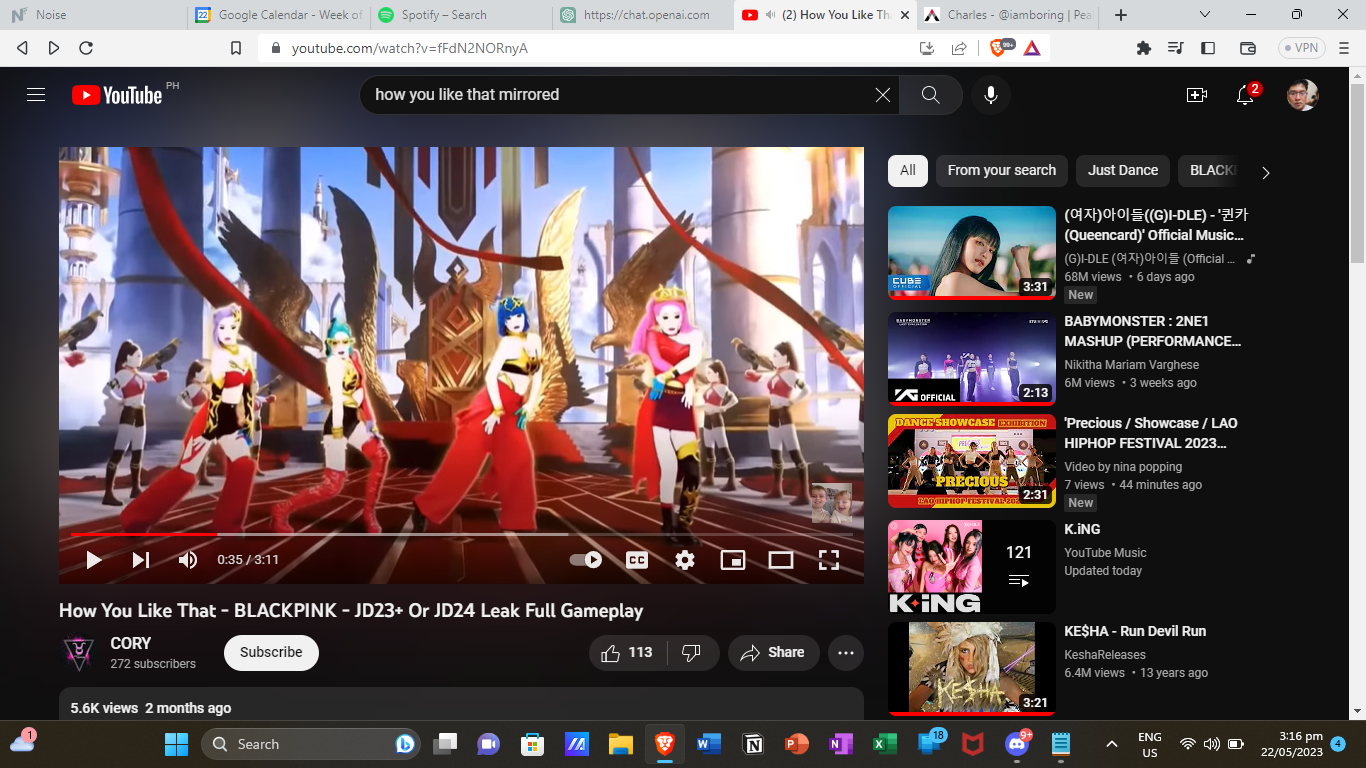Viewport: 1366px width, 768px height.
Task: Open more actions three-dot menu
Action: pos(846,653)
